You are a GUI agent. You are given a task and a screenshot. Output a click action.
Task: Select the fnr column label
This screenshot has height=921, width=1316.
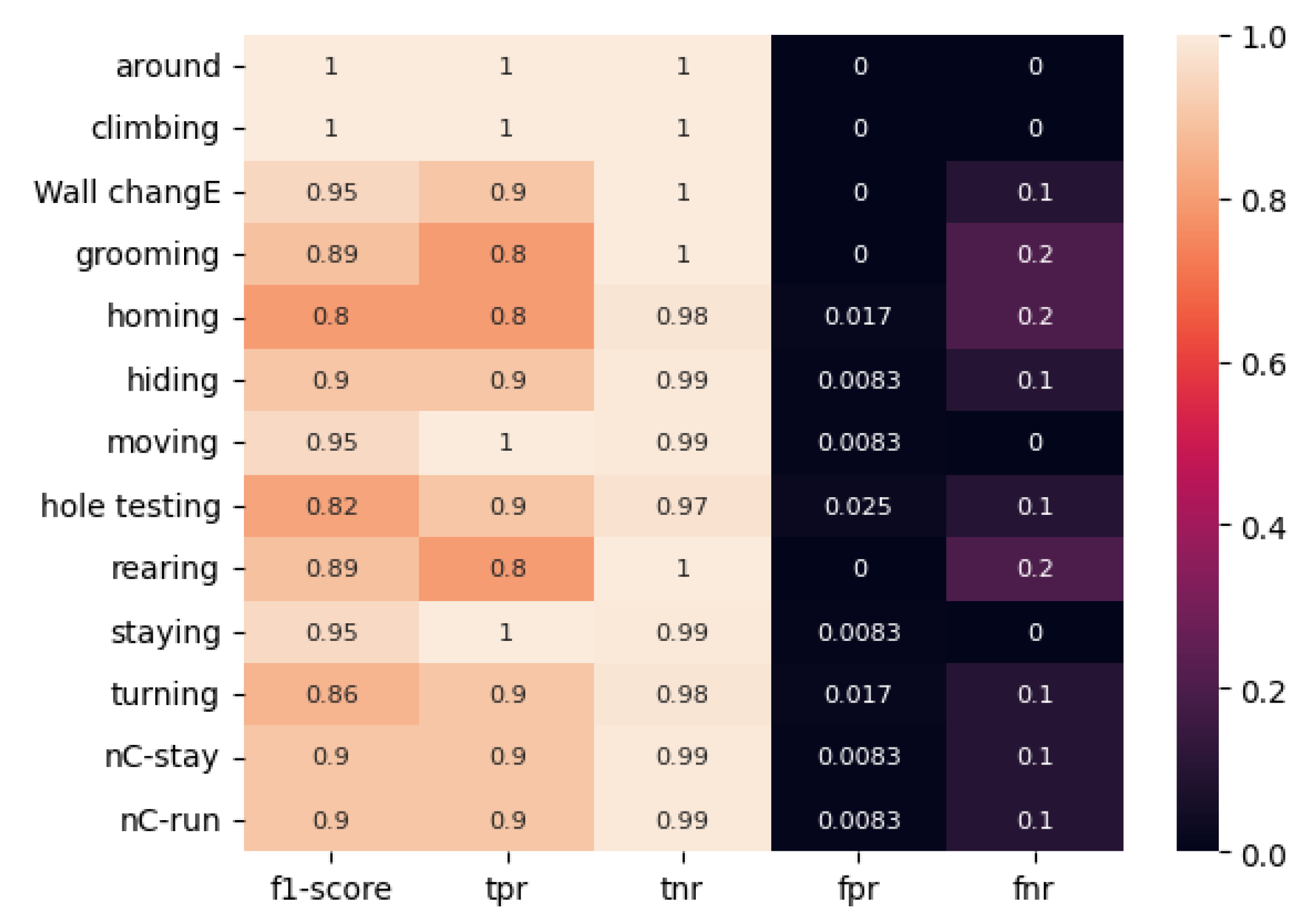coord(1034,889)
